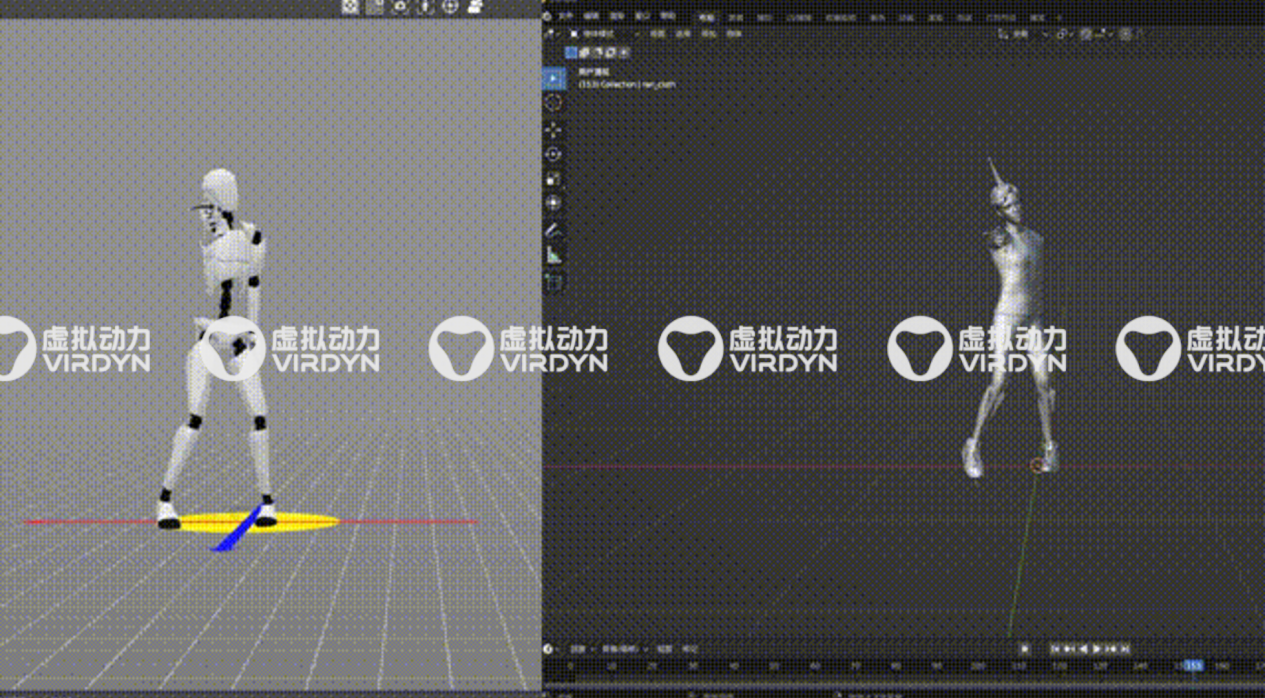Click the Blender logo icon in menu bar
Image resolution: width=1265 pixels, height=698 pixels.
[547, 16]
